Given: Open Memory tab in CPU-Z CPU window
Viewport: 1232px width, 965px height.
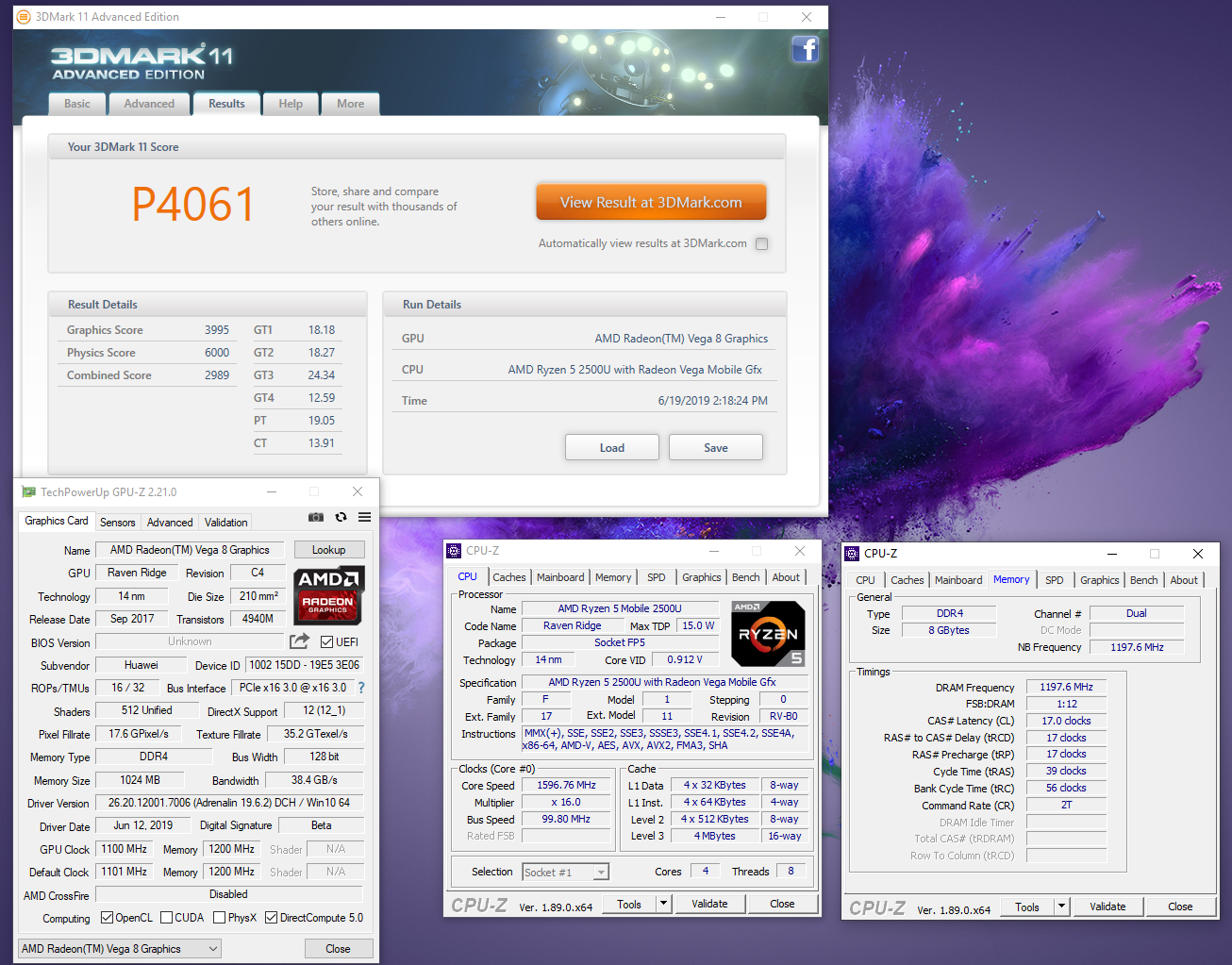Looking at the screenshot, I should (613, 577).
